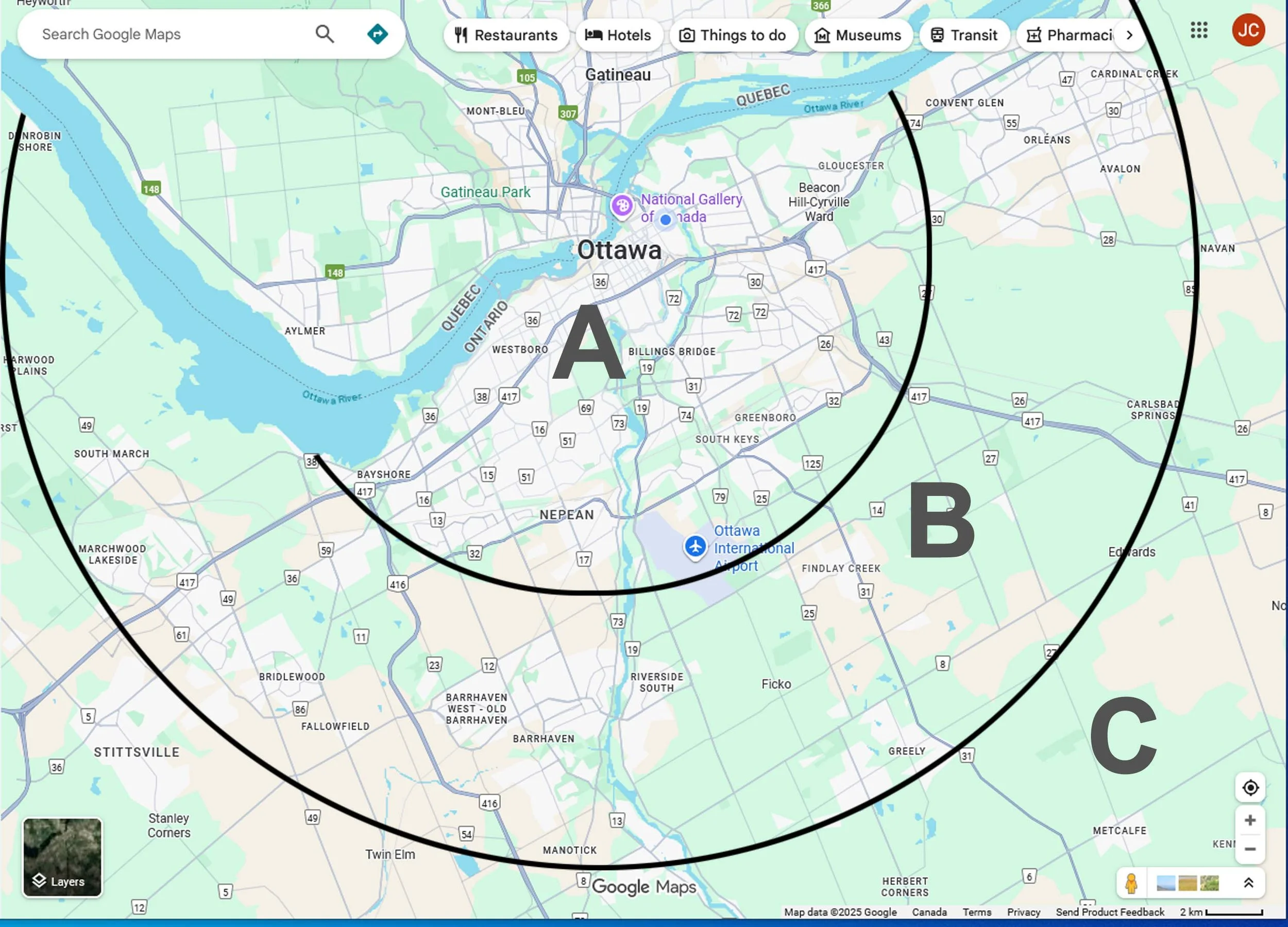Click the Pegman Street View icon
Image resolution: width=1288 pixels, height=927 pixels.
tap(1131, 883)
